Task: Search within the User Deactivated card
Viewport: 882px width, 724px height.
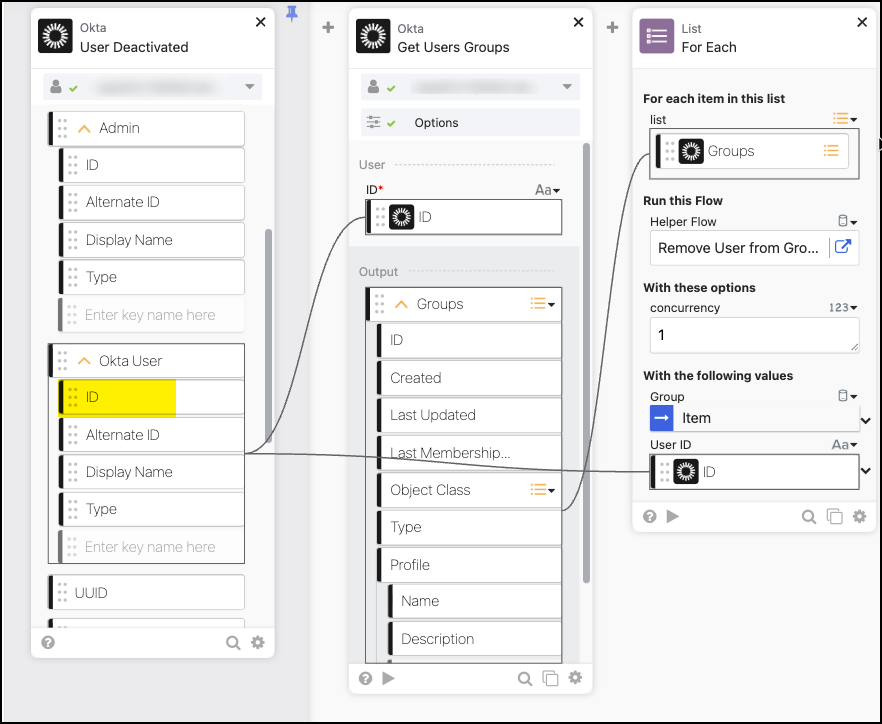Action: point(233,642)
